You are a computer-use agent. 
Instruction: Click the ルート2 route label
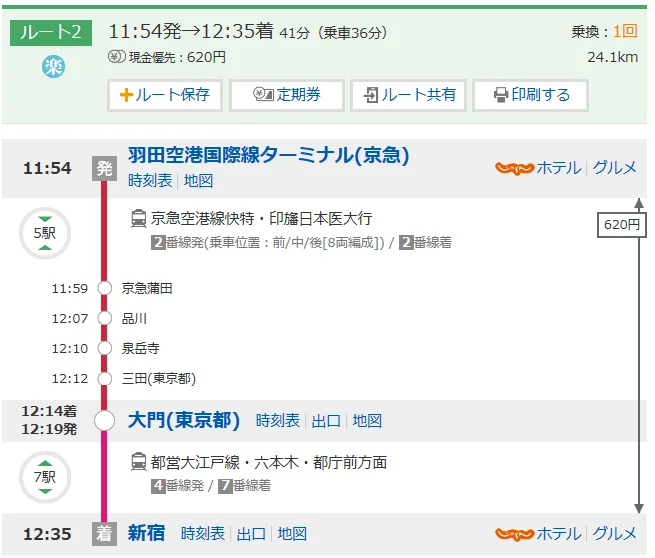51,33
